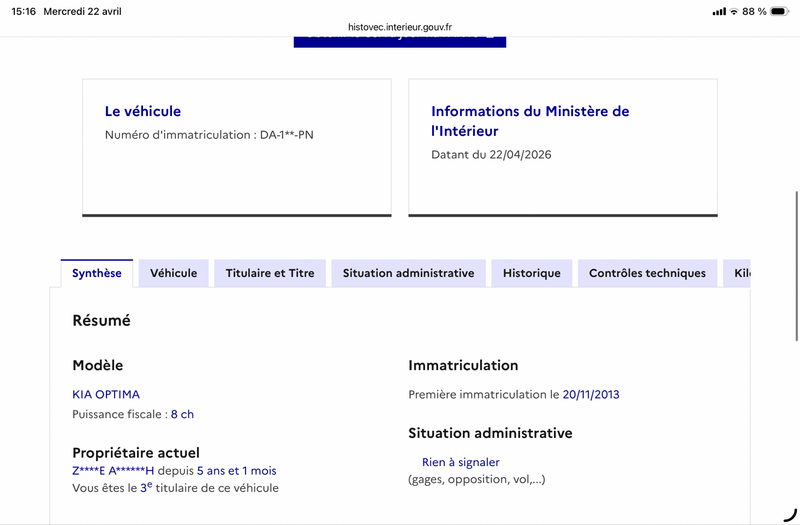Tap the cellular signal bars icon
This screenshot has width=800, height=525.
click(719, 11)
